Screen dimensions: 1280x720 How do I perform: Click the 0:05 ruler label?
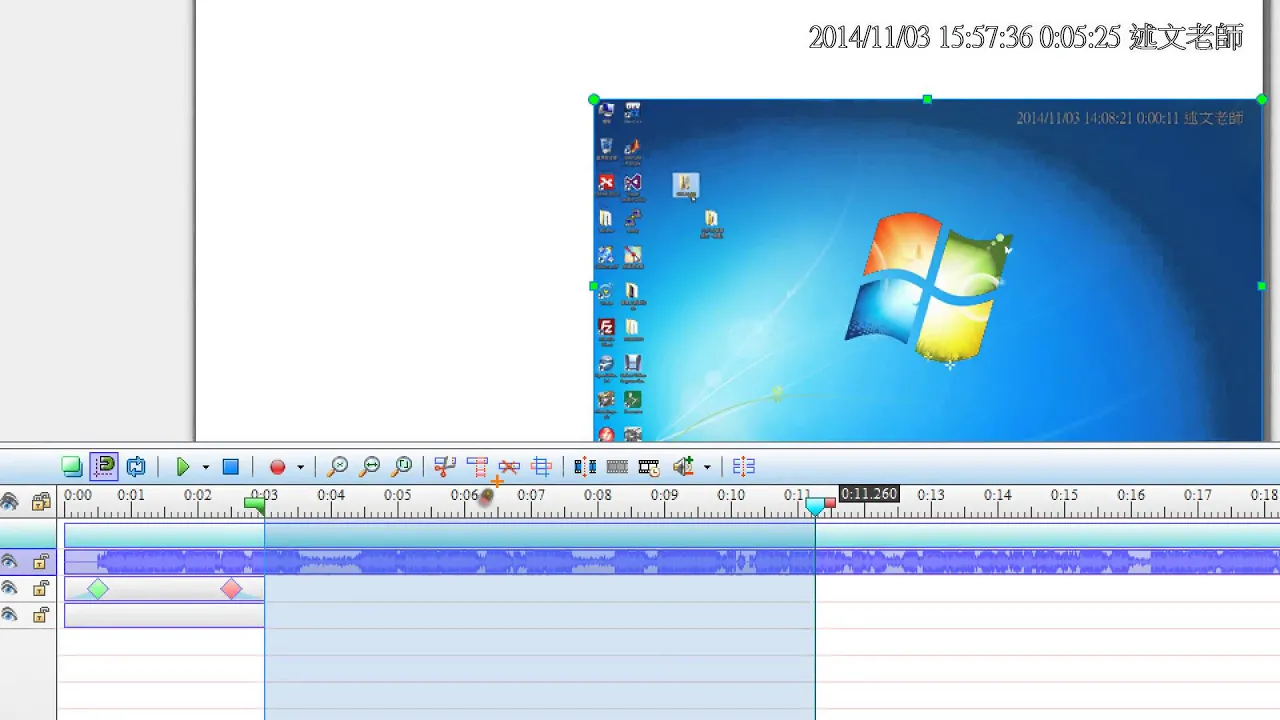coord(397,495)
